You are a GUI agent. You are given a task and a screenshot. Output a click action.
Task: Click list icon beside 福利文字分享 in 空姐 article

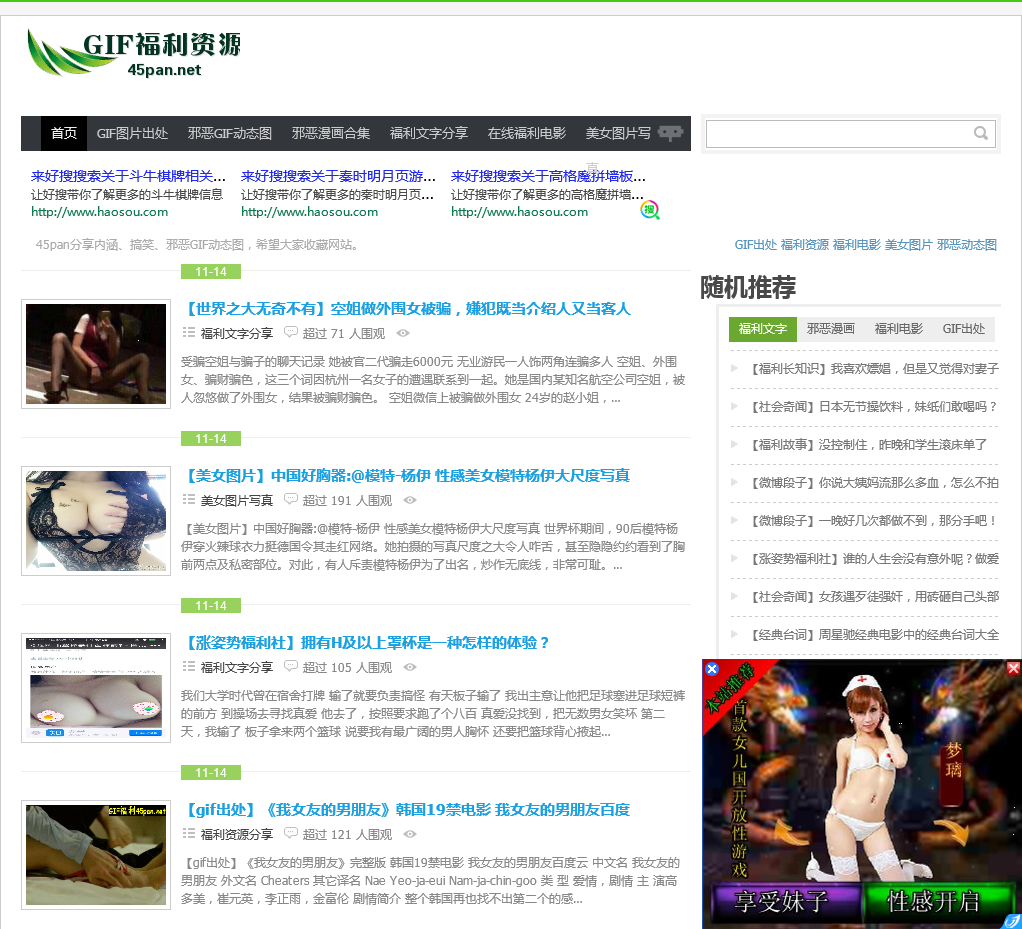189,332
